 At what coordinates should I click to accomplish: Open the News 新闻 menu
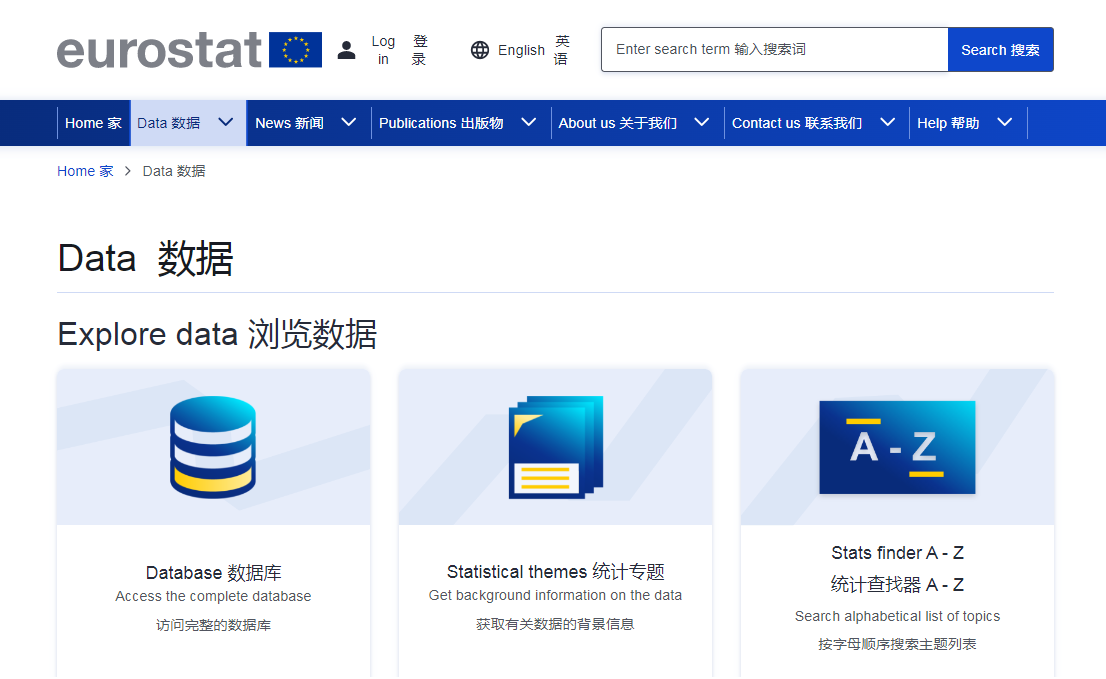click(287, 122)
